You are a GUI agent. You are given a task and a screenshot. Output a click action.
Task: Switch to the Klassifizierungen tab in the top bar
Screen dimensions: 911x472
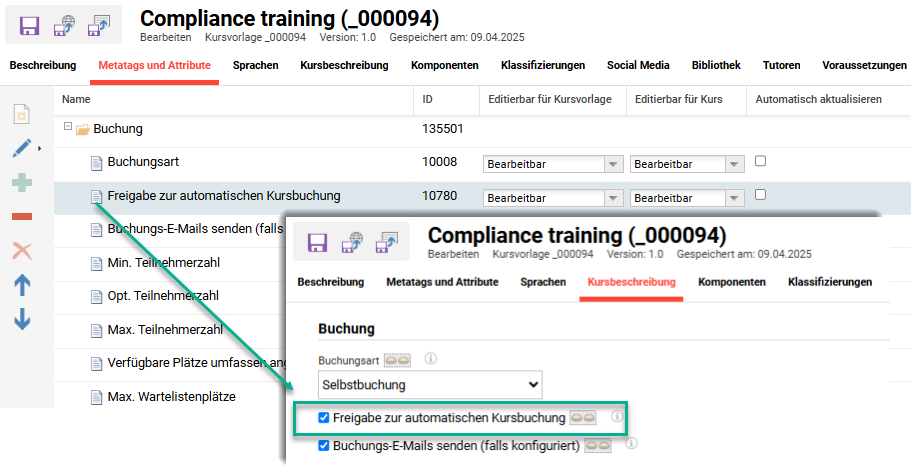[542, 65]
